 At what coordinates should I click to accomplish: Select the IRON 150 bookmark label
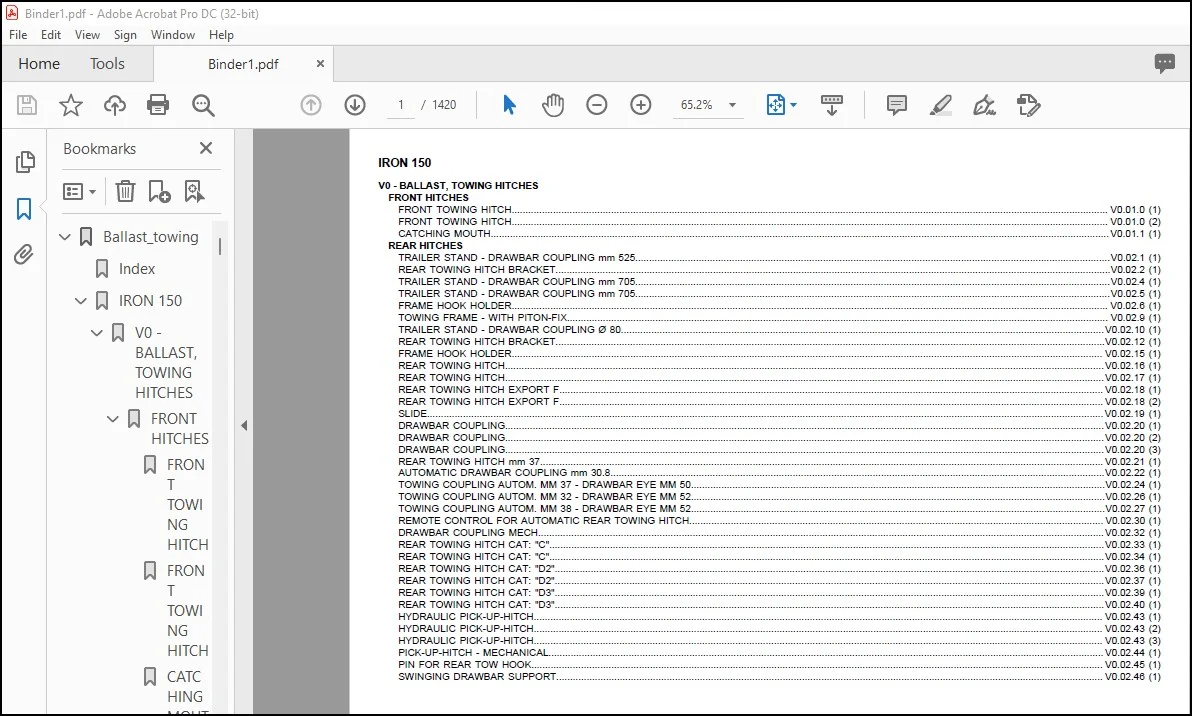point(151,301)
